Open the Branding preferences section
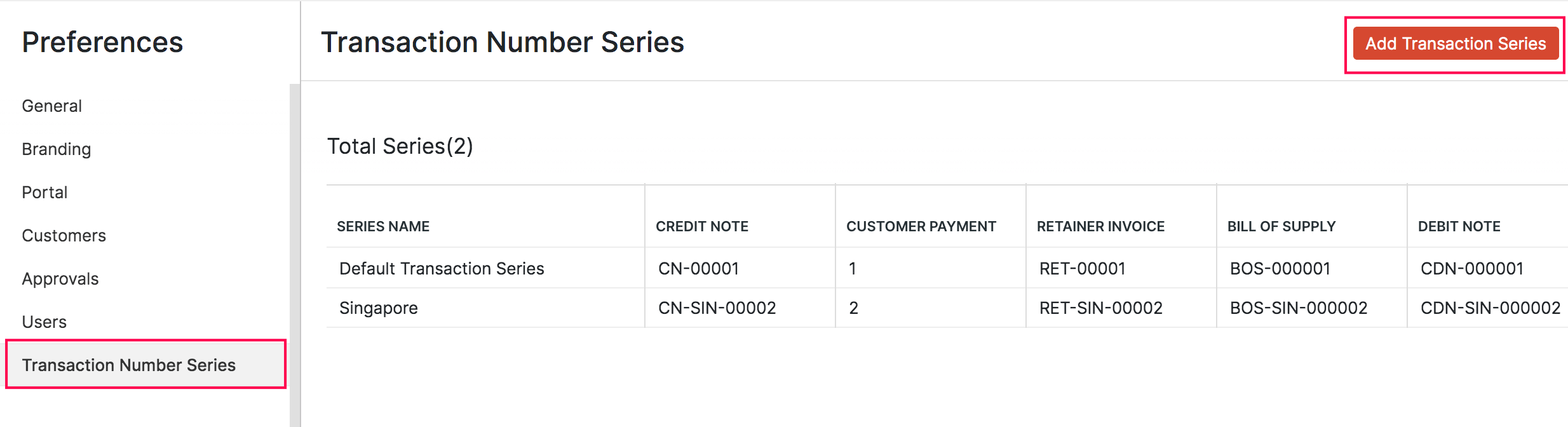 (x=56, y=149)
